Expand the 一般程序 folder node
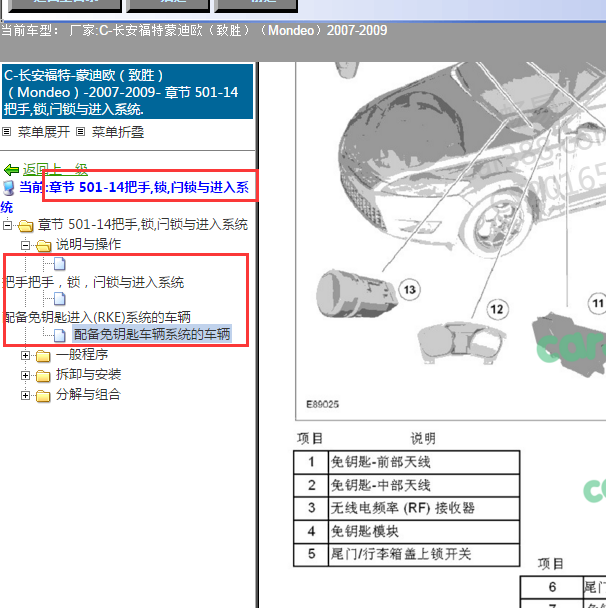 click(26, 355)
